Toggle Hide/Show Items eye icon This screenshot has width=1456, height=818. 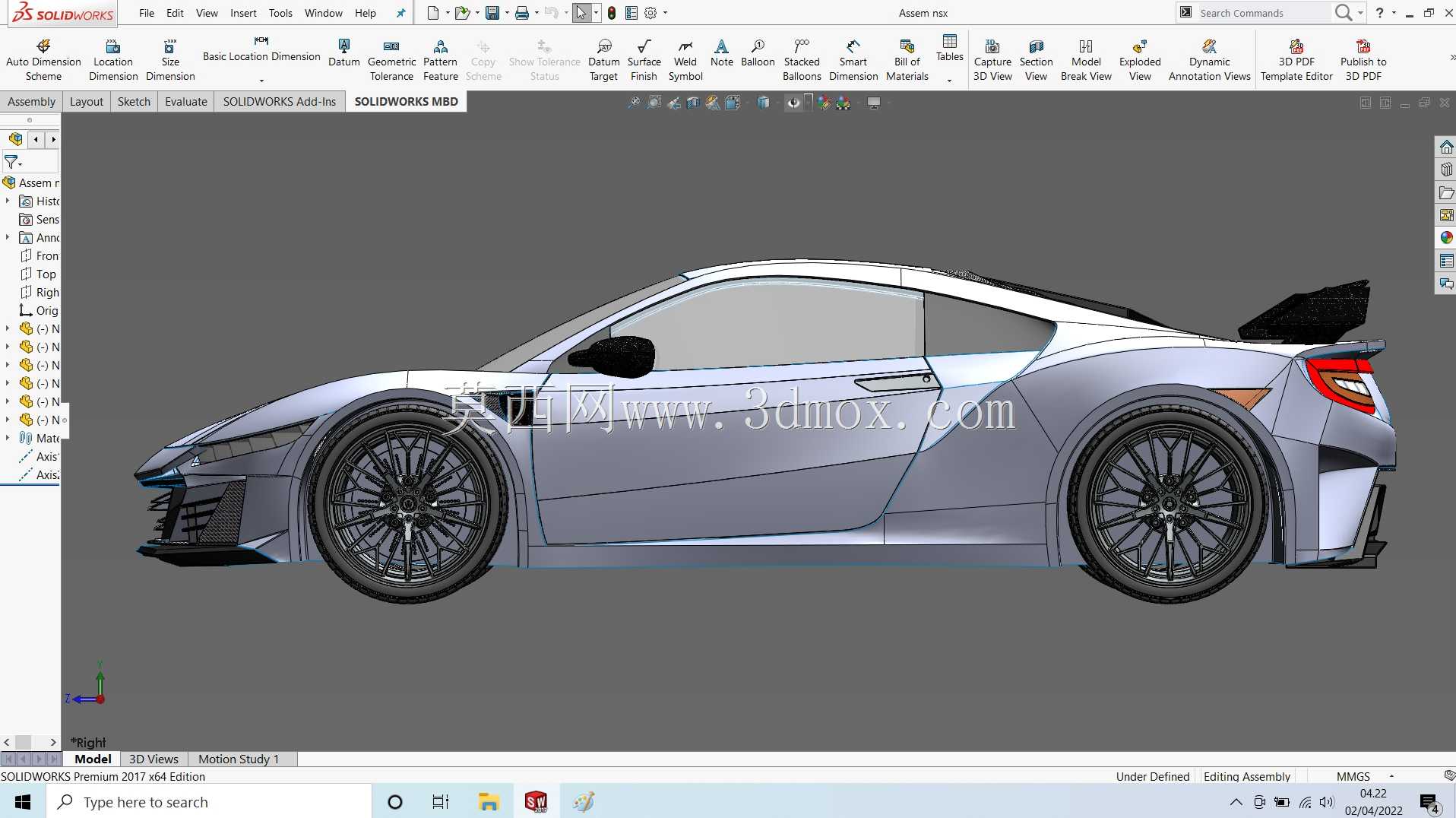coord(793,103)
